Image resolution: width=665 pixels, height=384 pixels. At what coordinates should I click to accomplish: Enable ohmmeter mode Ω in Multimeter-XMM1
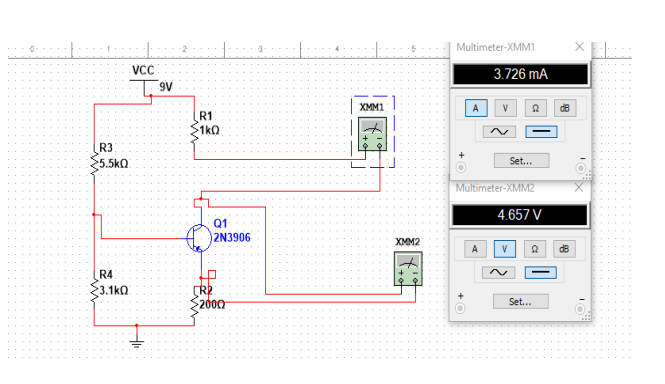(x=535, y=108)
